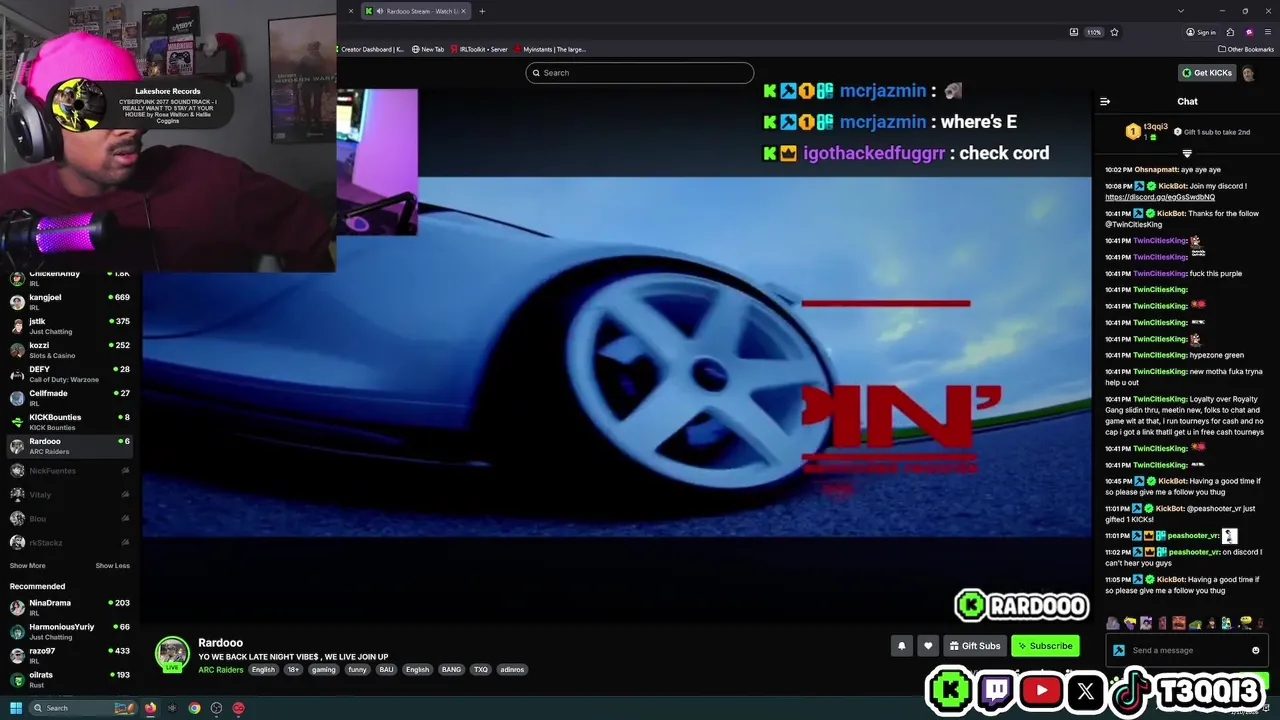Select Rardooo in the following list
The image size is (1280, 720).
pyautogui.click(x=70, y=446)
